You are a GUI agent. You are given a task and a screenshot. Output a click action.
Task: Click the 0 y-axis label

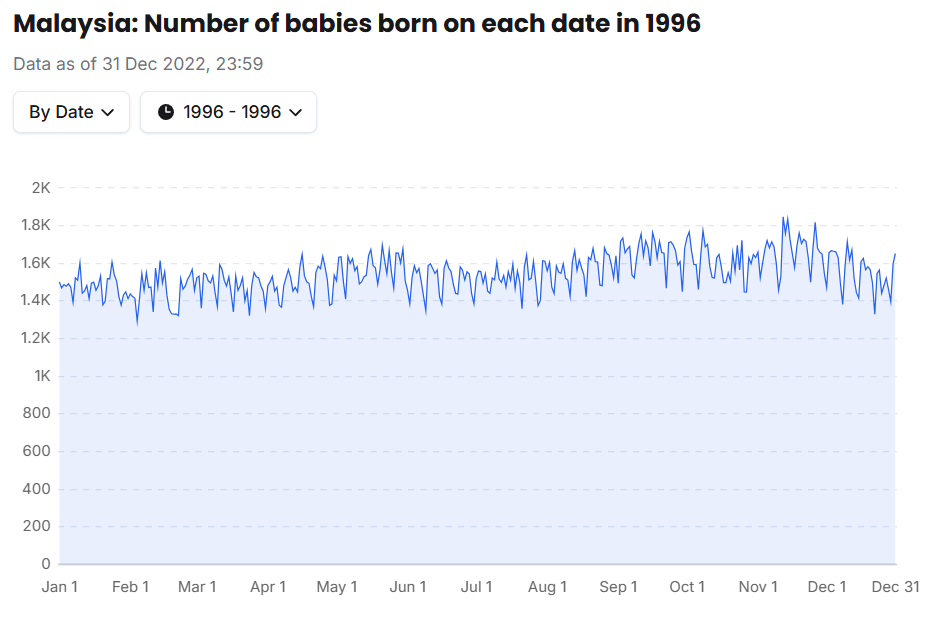pos(45,564)
